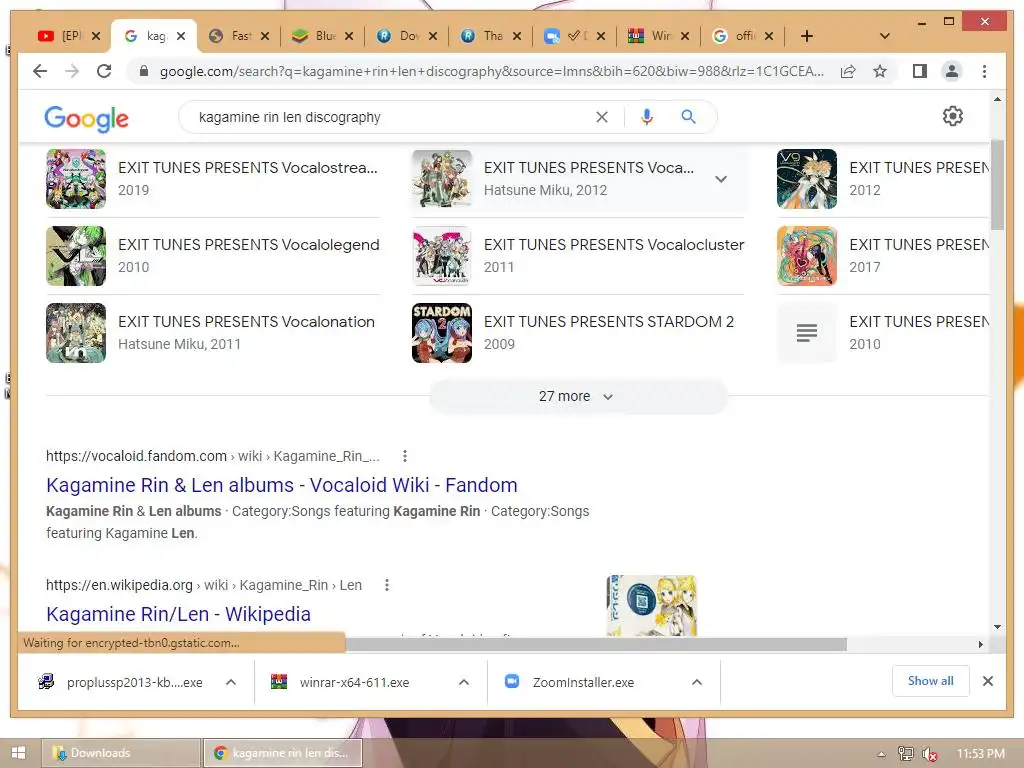The width and height of the screenshot is (1024, 768).
Task: Switch to the Fast tab
Action: (239, 36)
